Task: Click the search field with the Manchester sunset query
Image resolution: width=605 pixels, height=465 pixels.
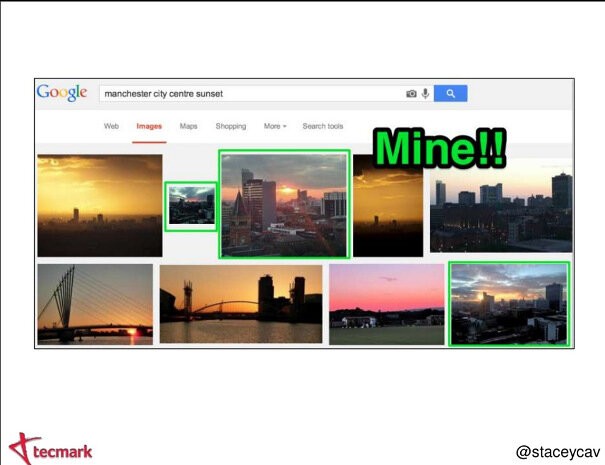Action: pyautogui.click(x=266, y=94)
